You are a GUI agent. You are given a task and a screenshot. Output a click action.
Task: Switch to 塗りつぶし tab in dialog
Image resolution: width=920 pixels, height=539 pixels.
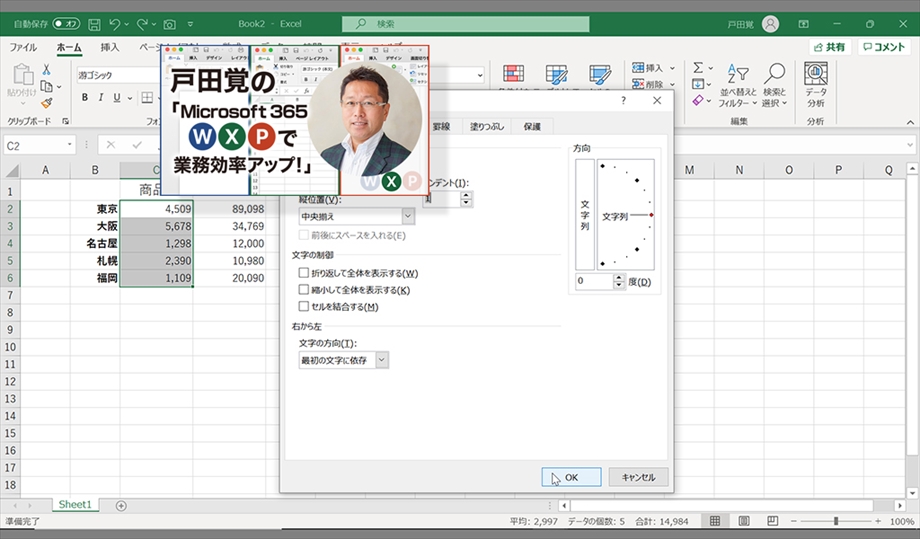pyautogui.click(x=487, y=127)
